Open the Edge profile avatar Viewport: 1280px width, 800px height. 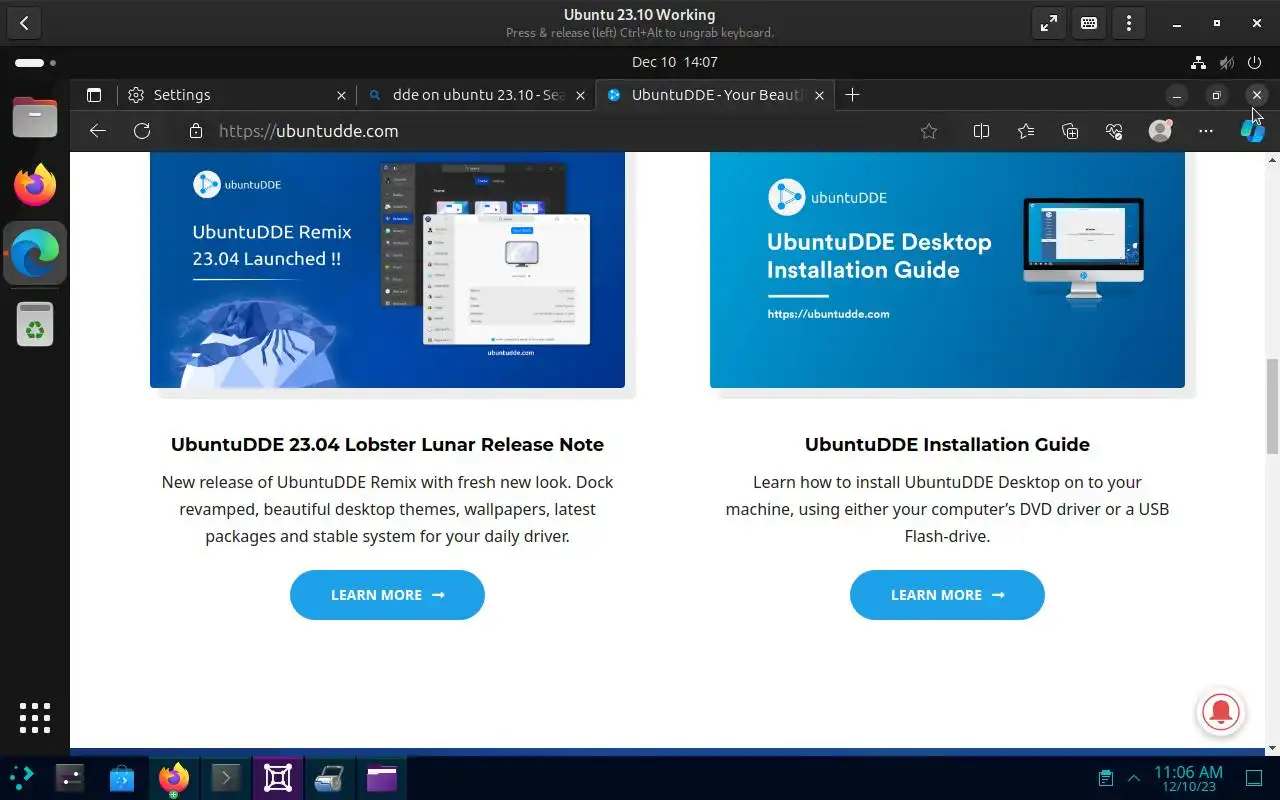1160,131
